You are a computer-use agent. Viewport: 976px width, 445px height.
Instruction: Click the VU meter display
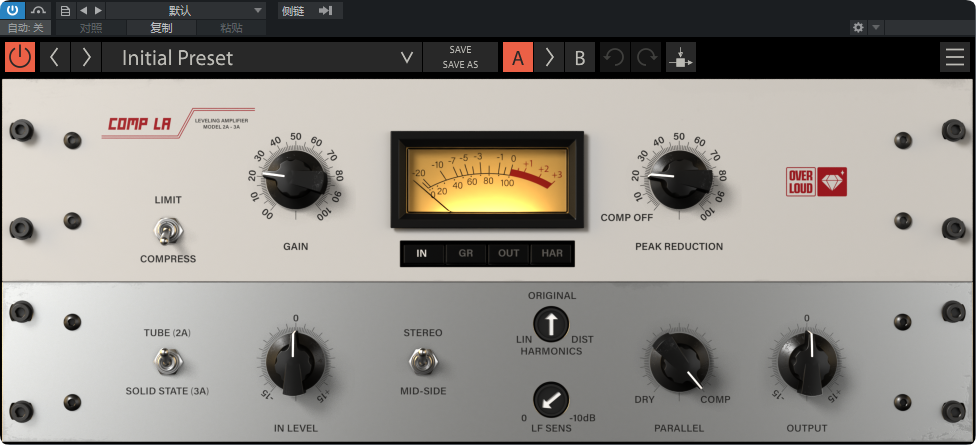pos(487,179)
